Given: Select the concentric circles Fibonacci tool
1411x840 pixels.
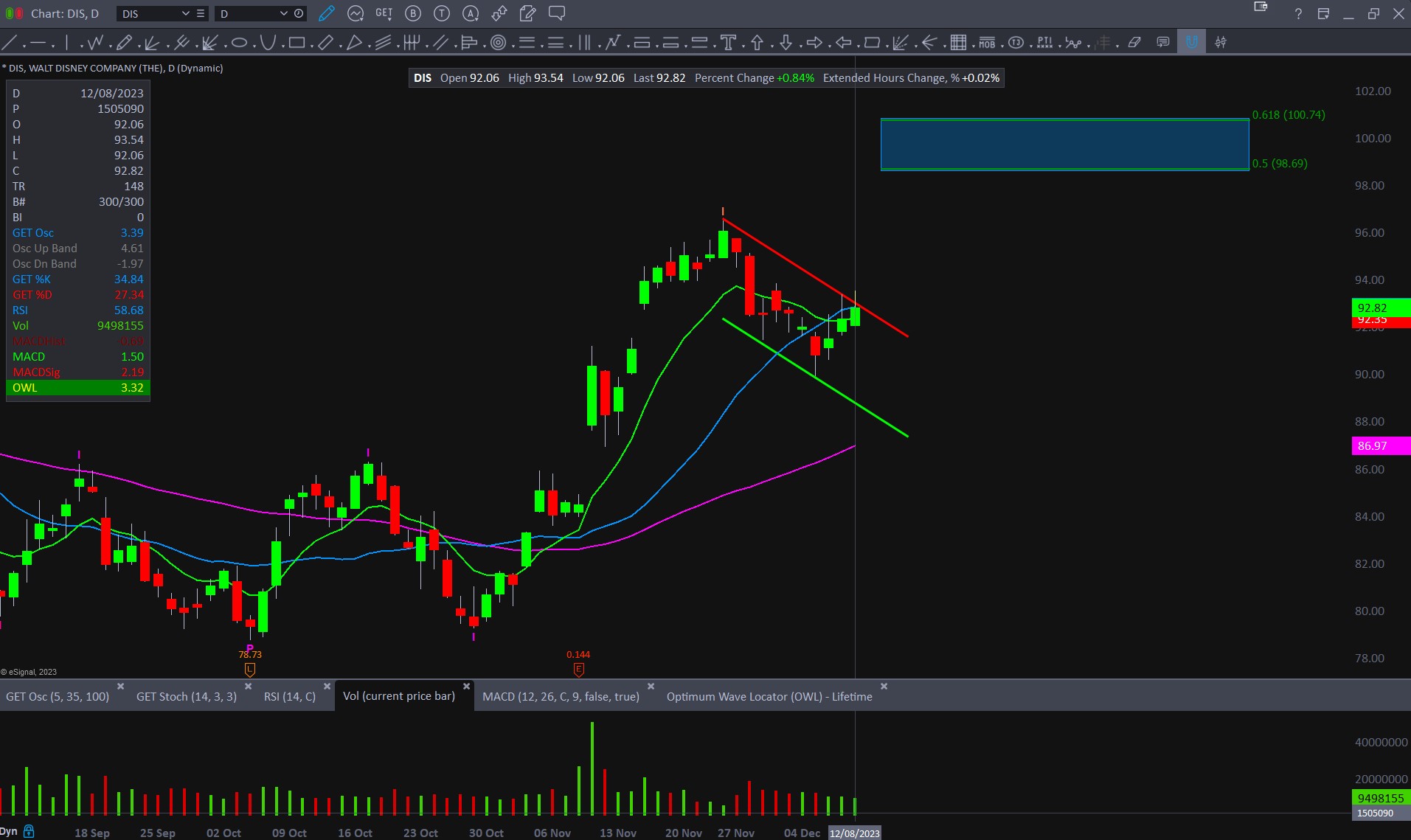Looking at the screenshot, I should point(499,43).
